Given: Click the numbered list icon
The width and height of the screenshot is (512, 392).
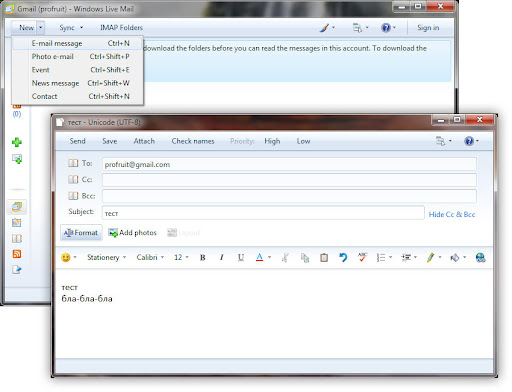Looking at the screenshot, I should coord(381,257).
